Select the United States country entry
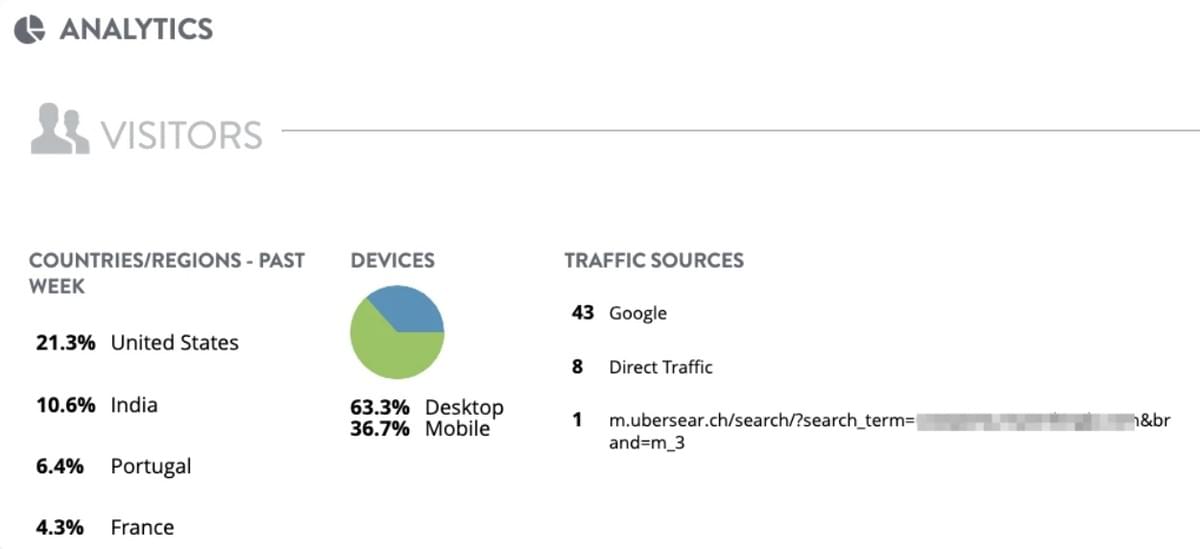Image resolution: width=1200 pixels, height=549 pixels. [x=175, y=343]
